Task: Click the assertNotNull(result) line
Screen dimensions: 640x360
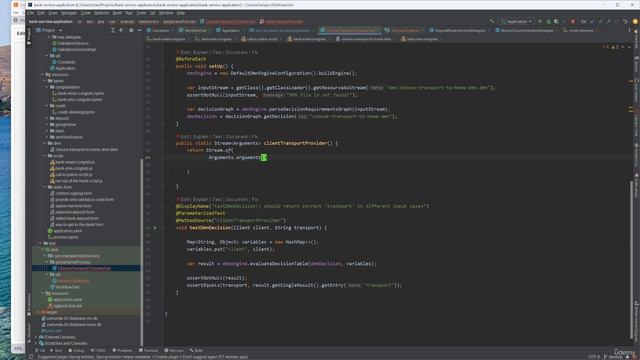Action: click(217, 278)
